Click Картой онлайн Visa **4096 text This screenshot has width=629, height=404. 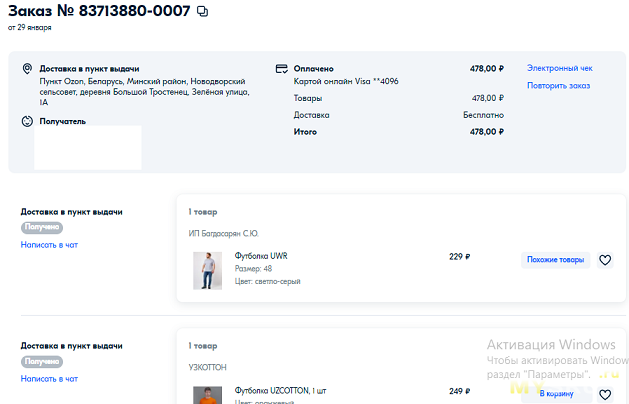(x=346, y=81)
